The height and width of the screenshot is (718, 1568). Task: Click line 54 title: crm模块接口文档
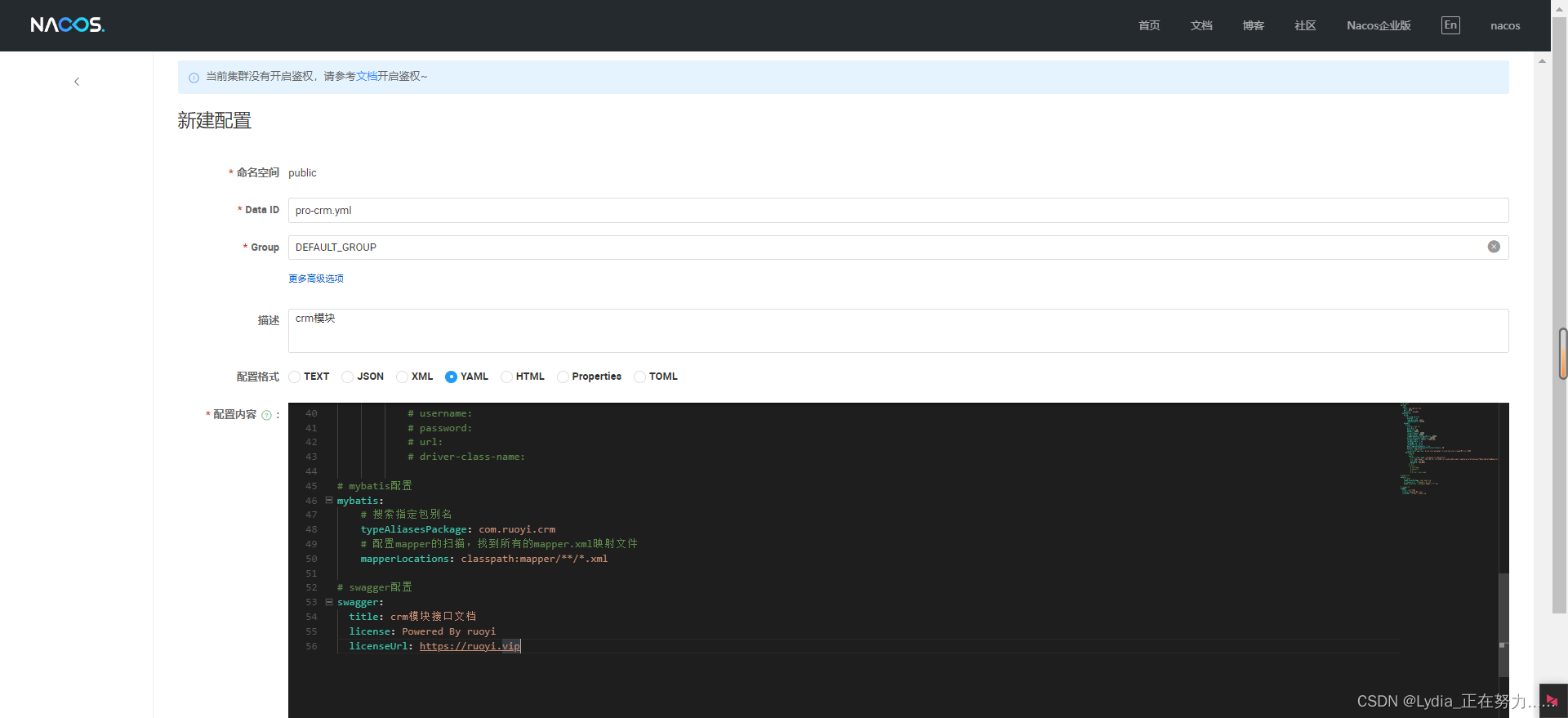tap(412, 617)
